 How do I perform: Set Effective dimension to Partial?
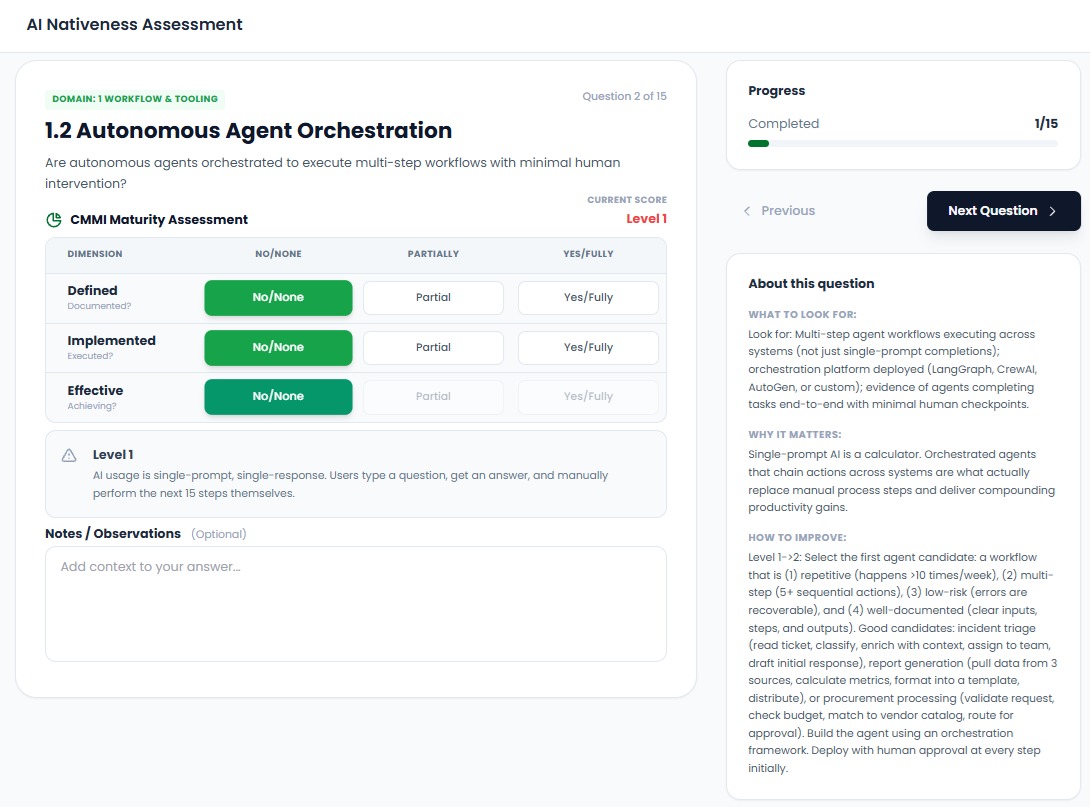433,396
